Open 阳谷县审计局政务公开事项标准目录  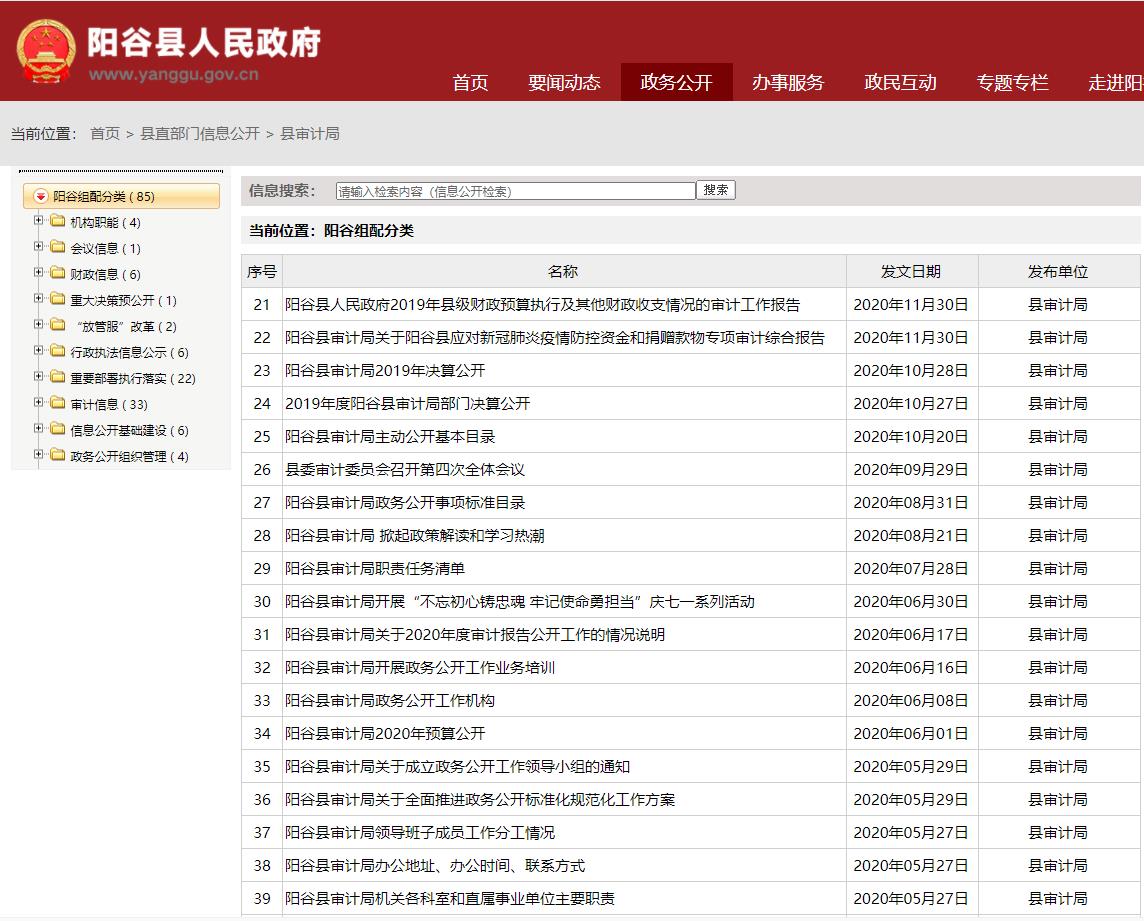click(x=405, y=502)
